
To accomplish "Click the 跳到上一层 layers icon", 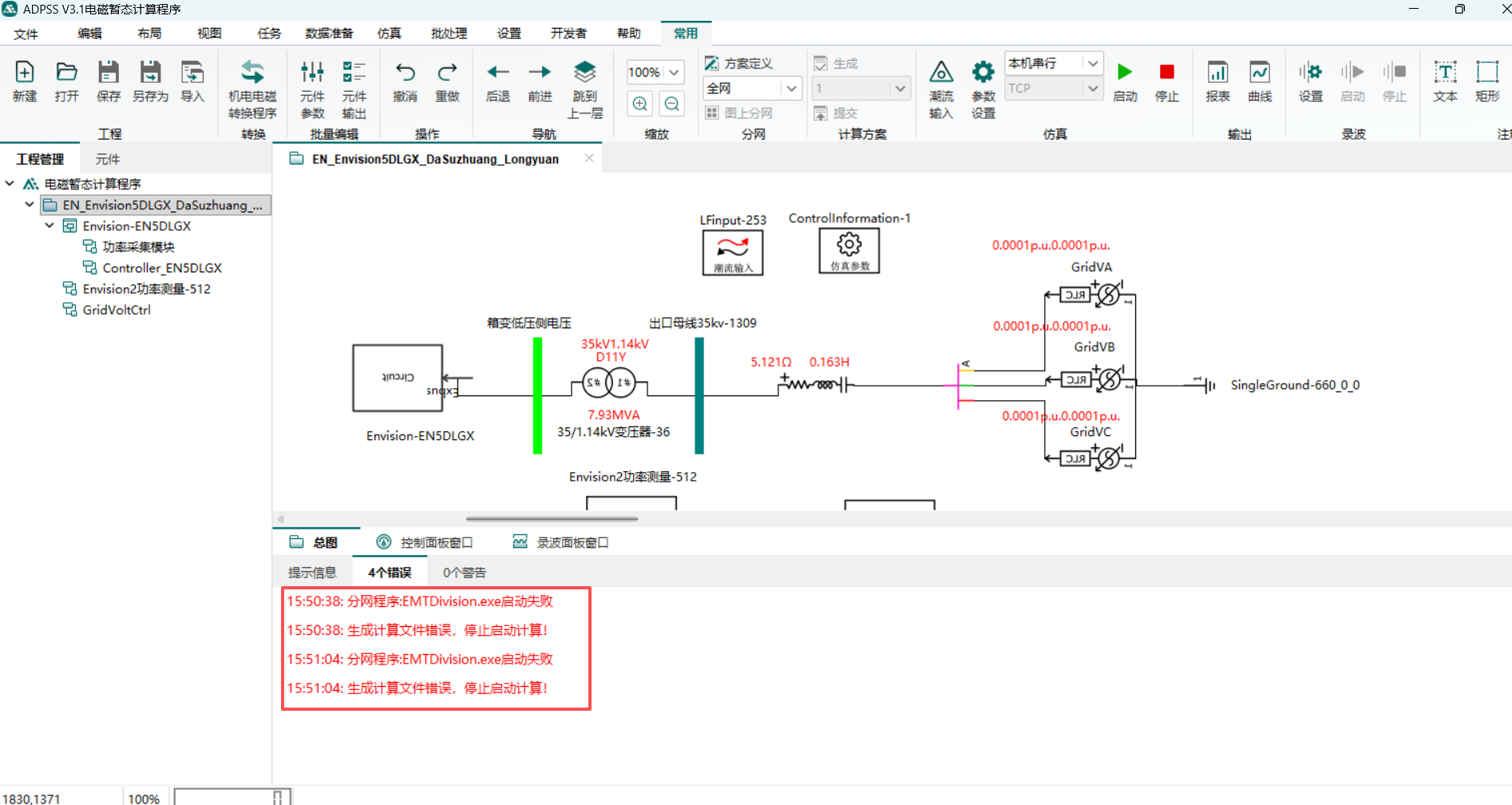I will (x=584, y=73).
